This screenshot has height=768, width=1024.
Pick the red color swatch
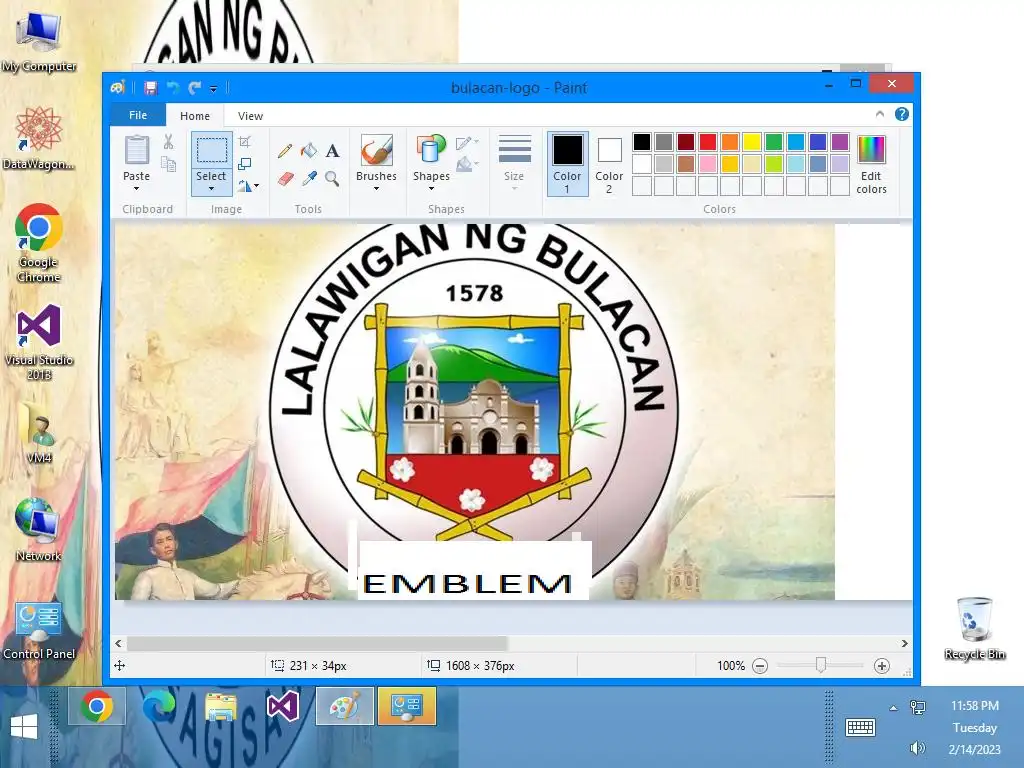(x=708, y=142)
